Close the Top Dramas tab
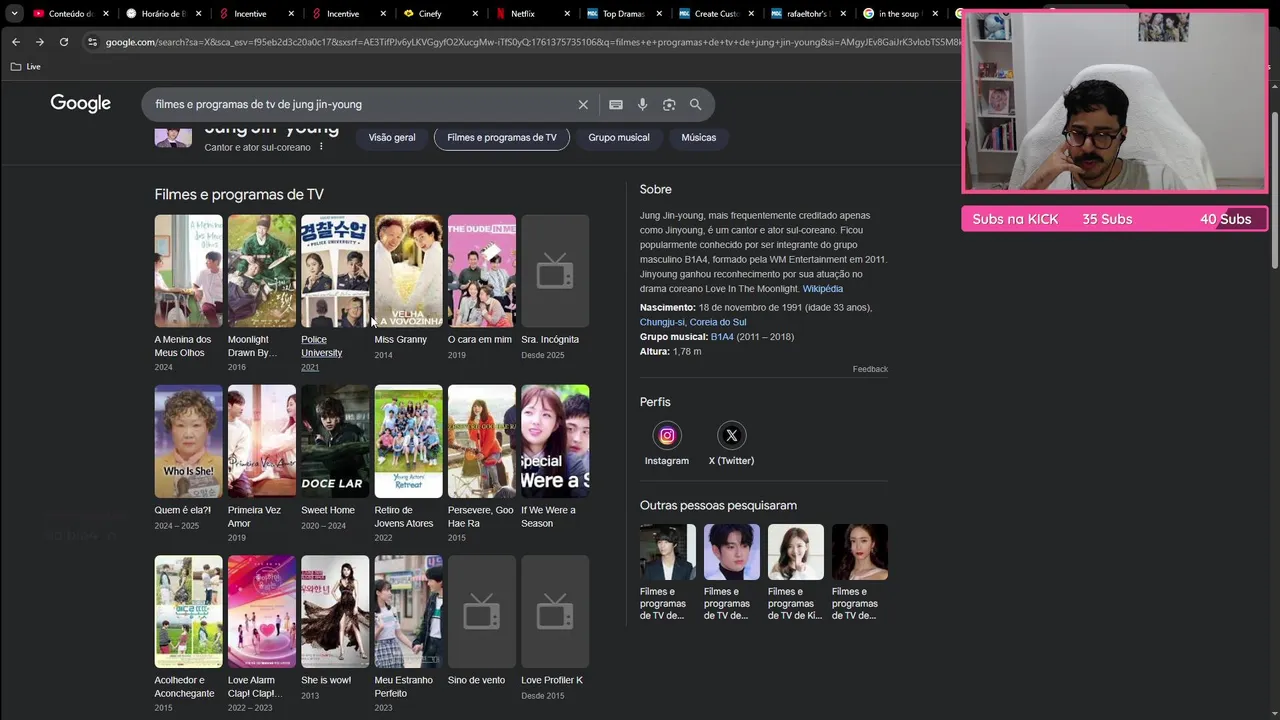 (x=658, y=14)
